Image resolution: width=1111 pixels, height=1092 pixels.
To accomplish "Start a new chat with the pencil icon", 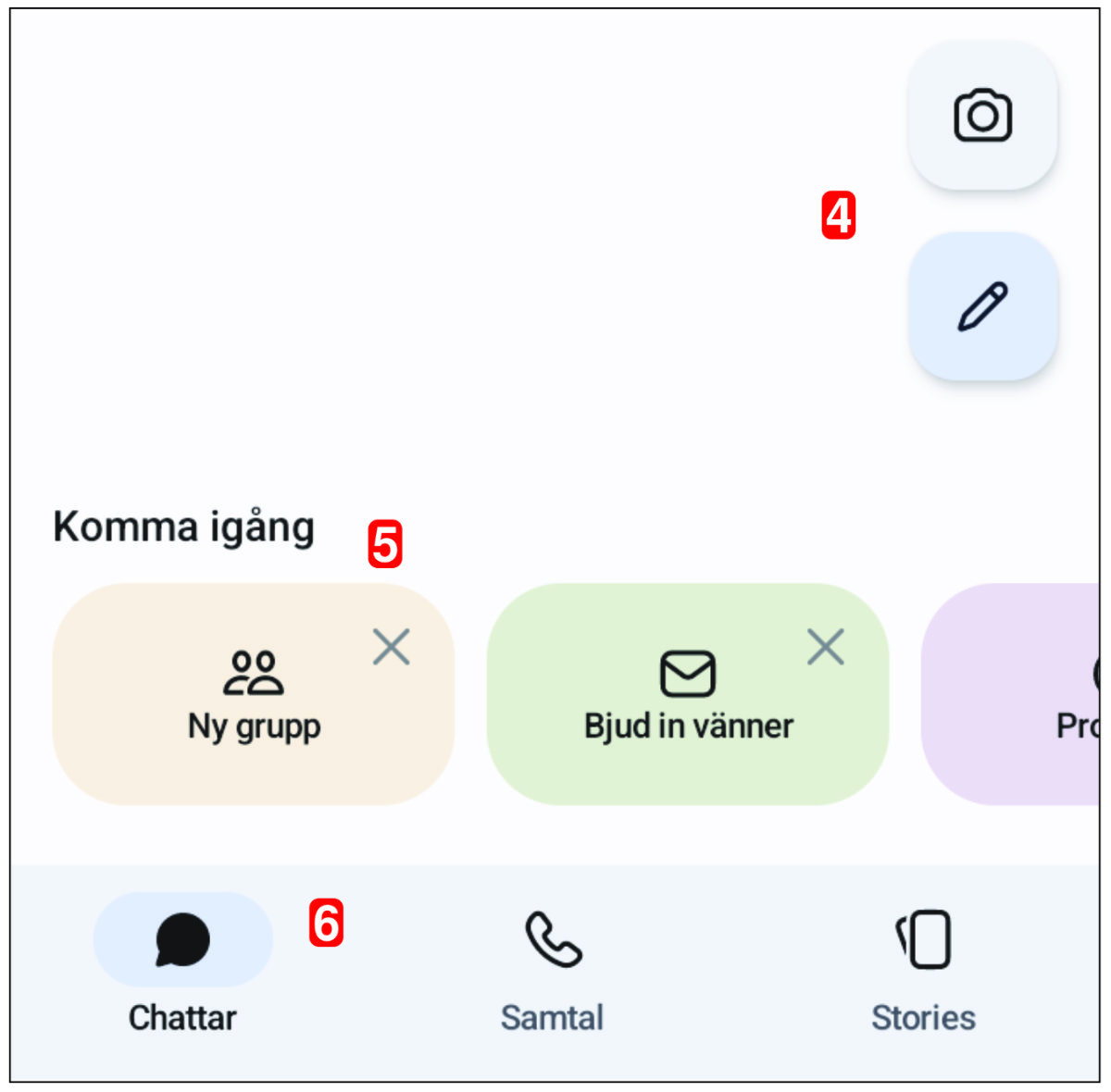I will [983, 305].
